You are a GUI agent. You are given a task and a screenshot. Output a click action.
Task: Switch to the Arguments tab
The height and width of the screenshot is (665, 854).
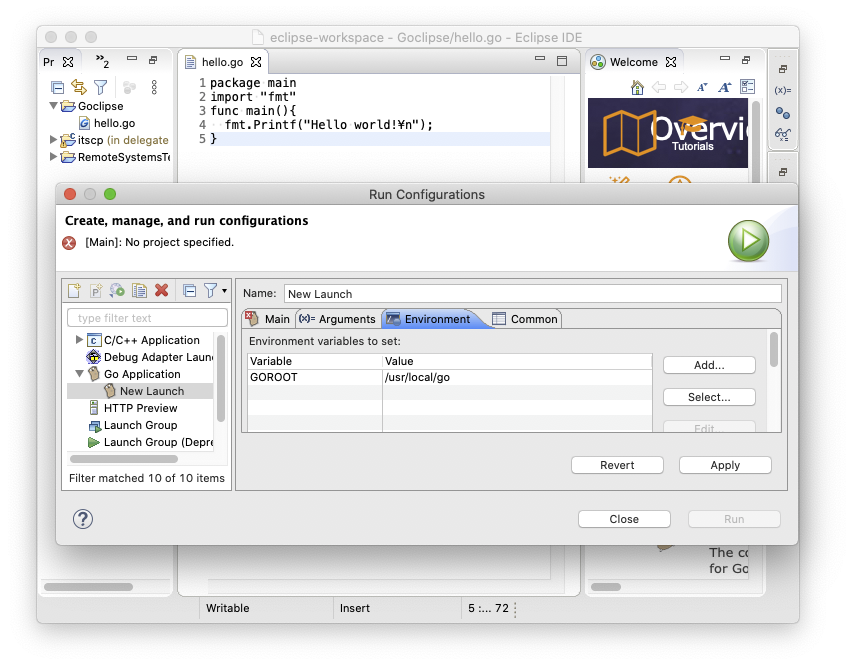[338, 319]
